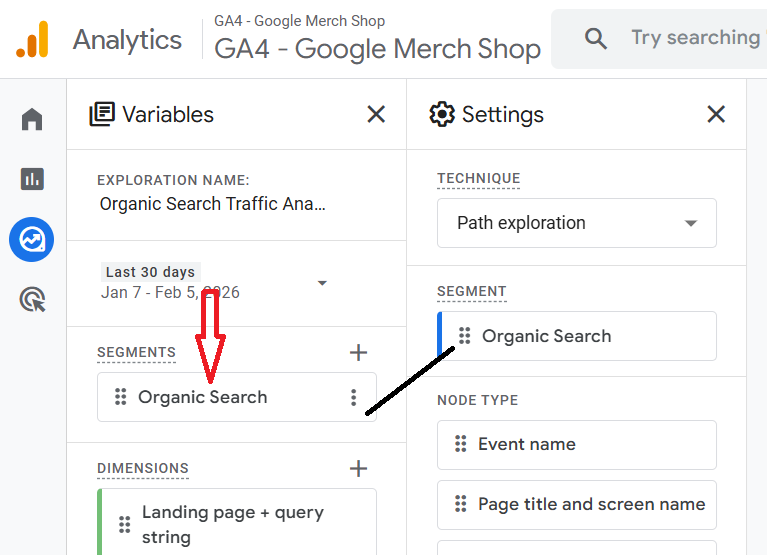The width and height of the screenshot is (767, 555).
Task: Select Page title and screen name node
Action: (x=591, y=504)
